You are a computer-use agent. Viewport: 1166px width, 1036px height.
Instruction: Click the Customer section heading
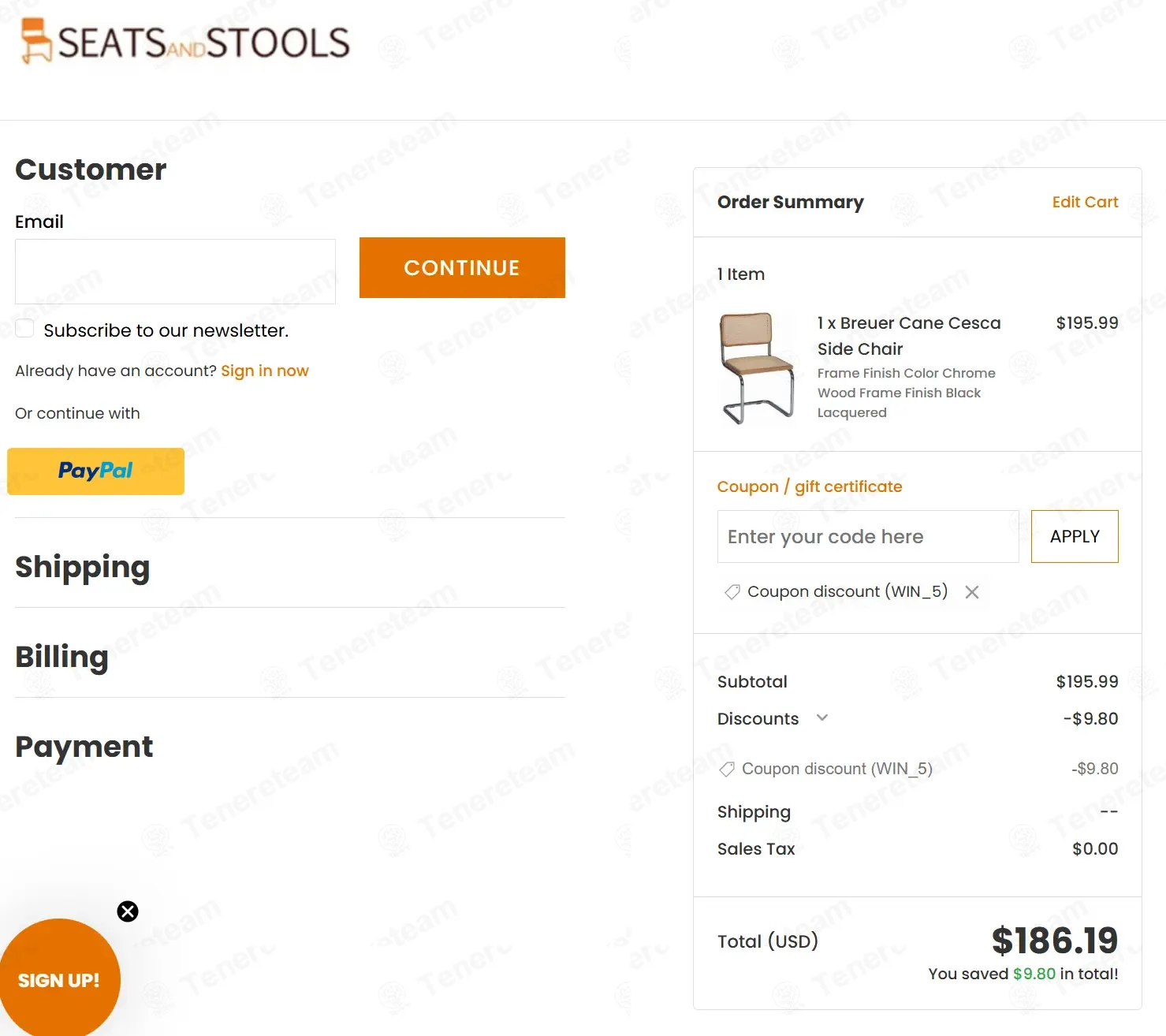click(x=91, y=170)
